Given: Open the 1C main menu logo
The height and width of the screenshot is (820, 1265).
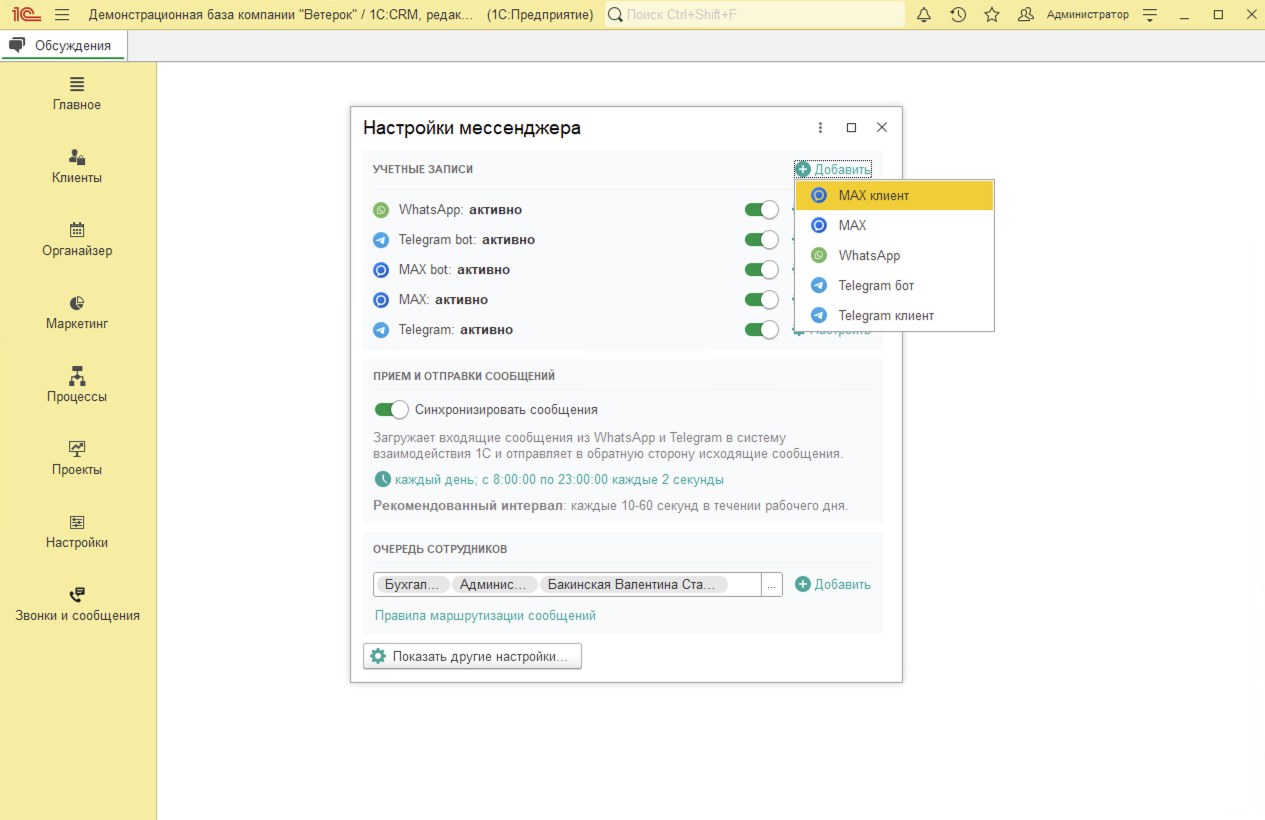Looking at the screenshot, I should point(26,15).
